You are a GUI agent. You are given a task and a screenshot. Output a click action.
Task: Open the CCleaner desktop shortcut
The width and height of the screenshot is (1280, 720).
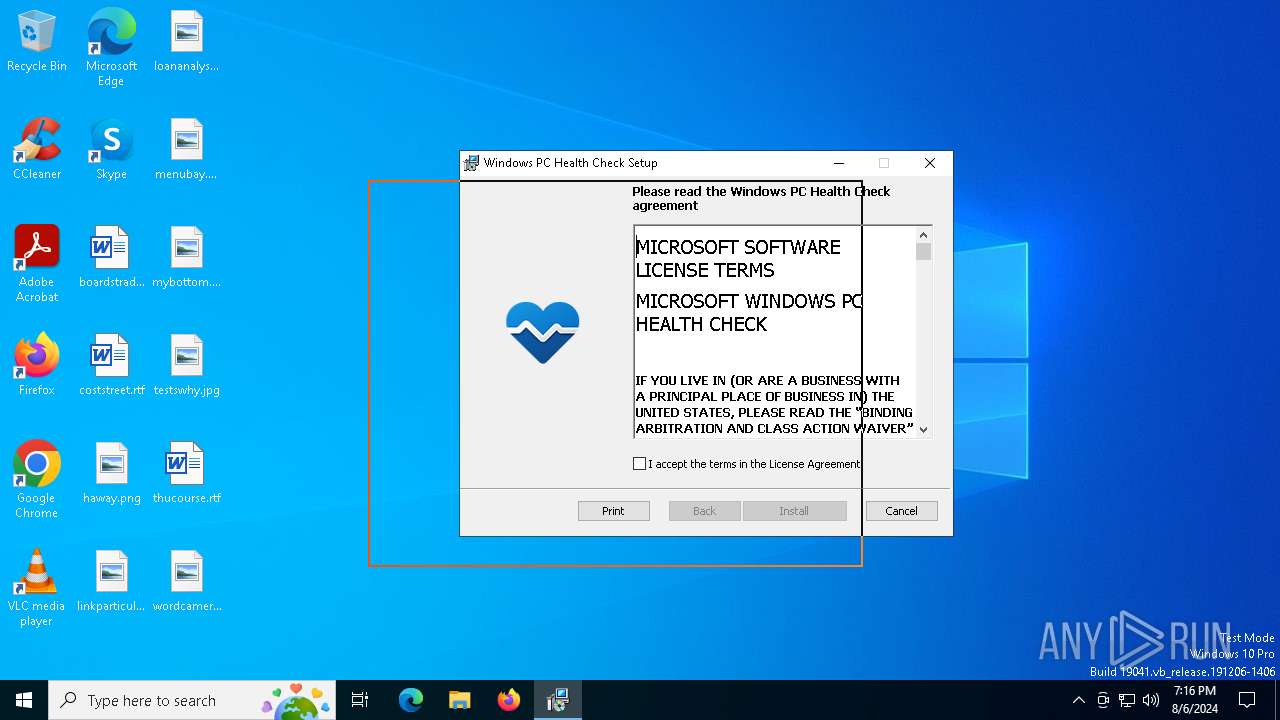tap(37, 150)
